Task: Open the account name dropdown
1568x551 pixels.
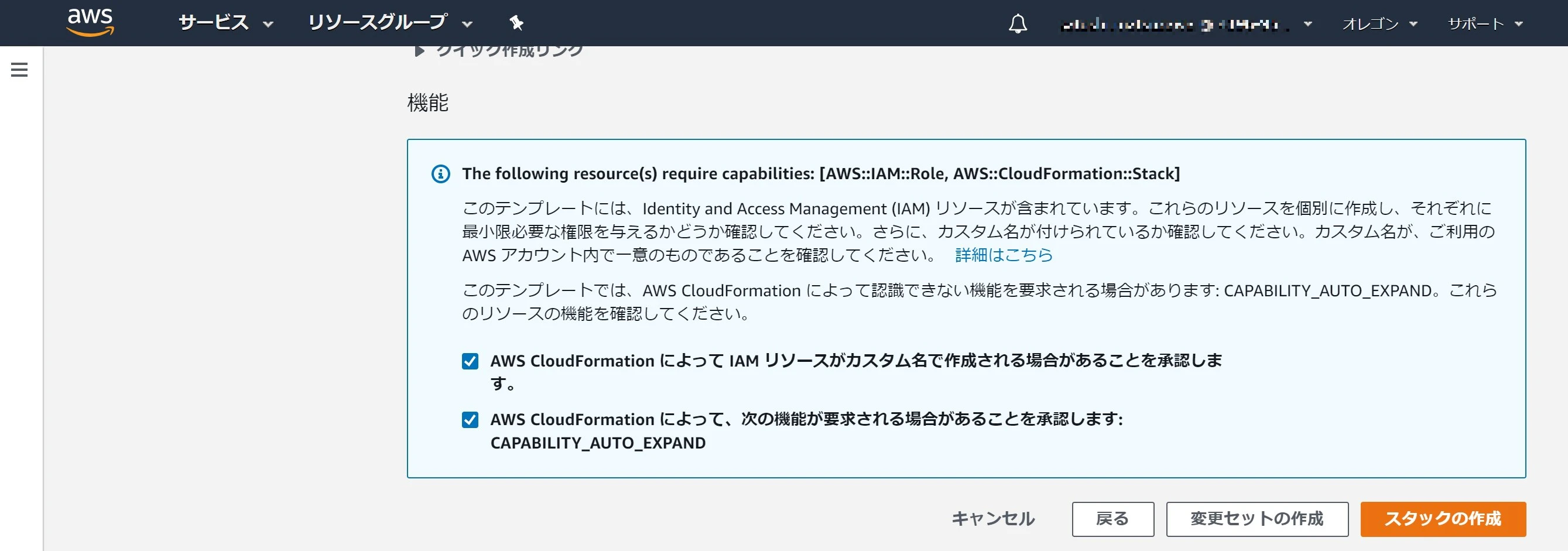Action: coord(1186,25)
